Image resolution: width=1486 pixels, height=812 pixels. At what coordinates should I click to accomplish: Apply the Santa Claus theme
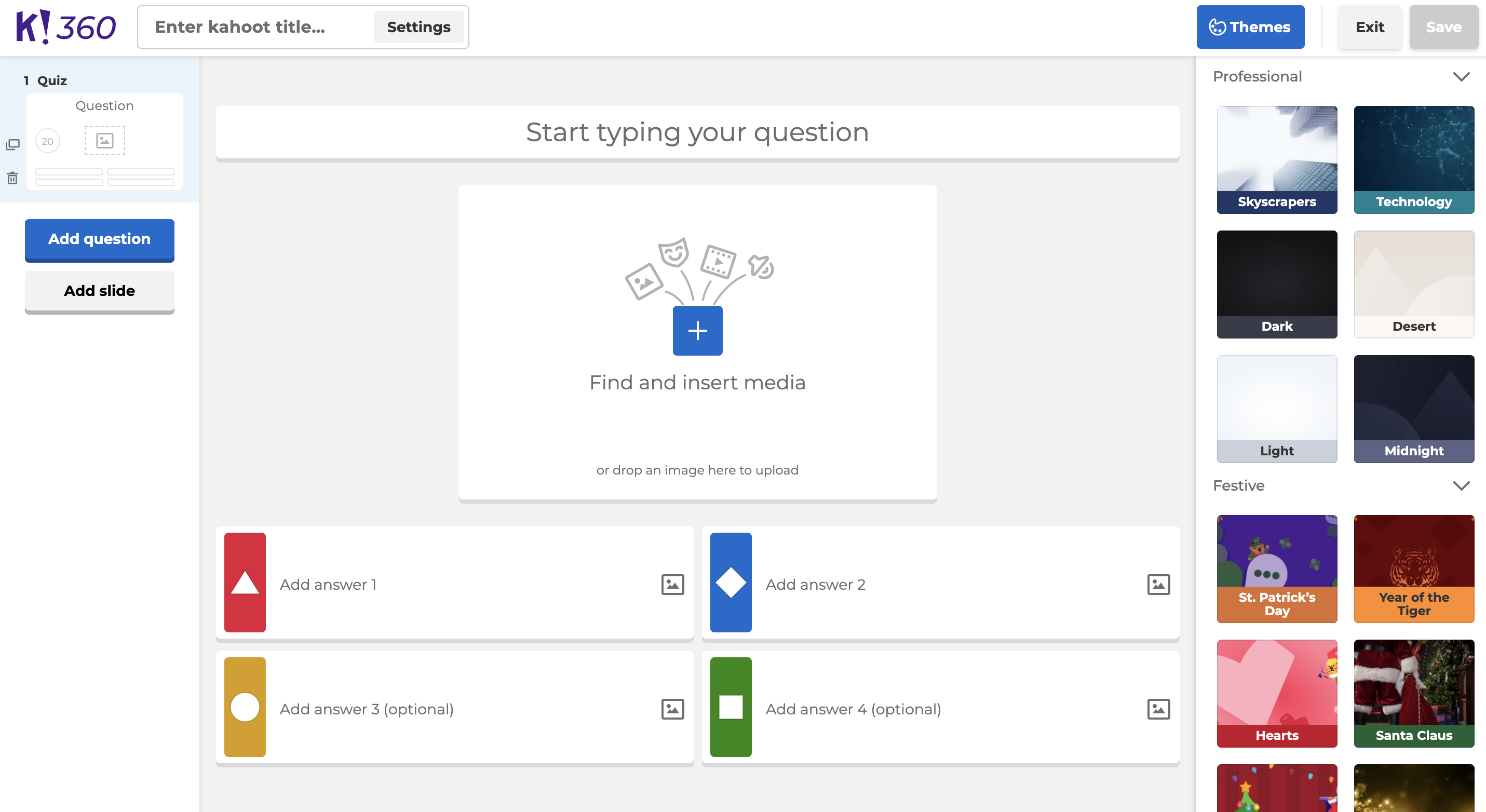1413,693
